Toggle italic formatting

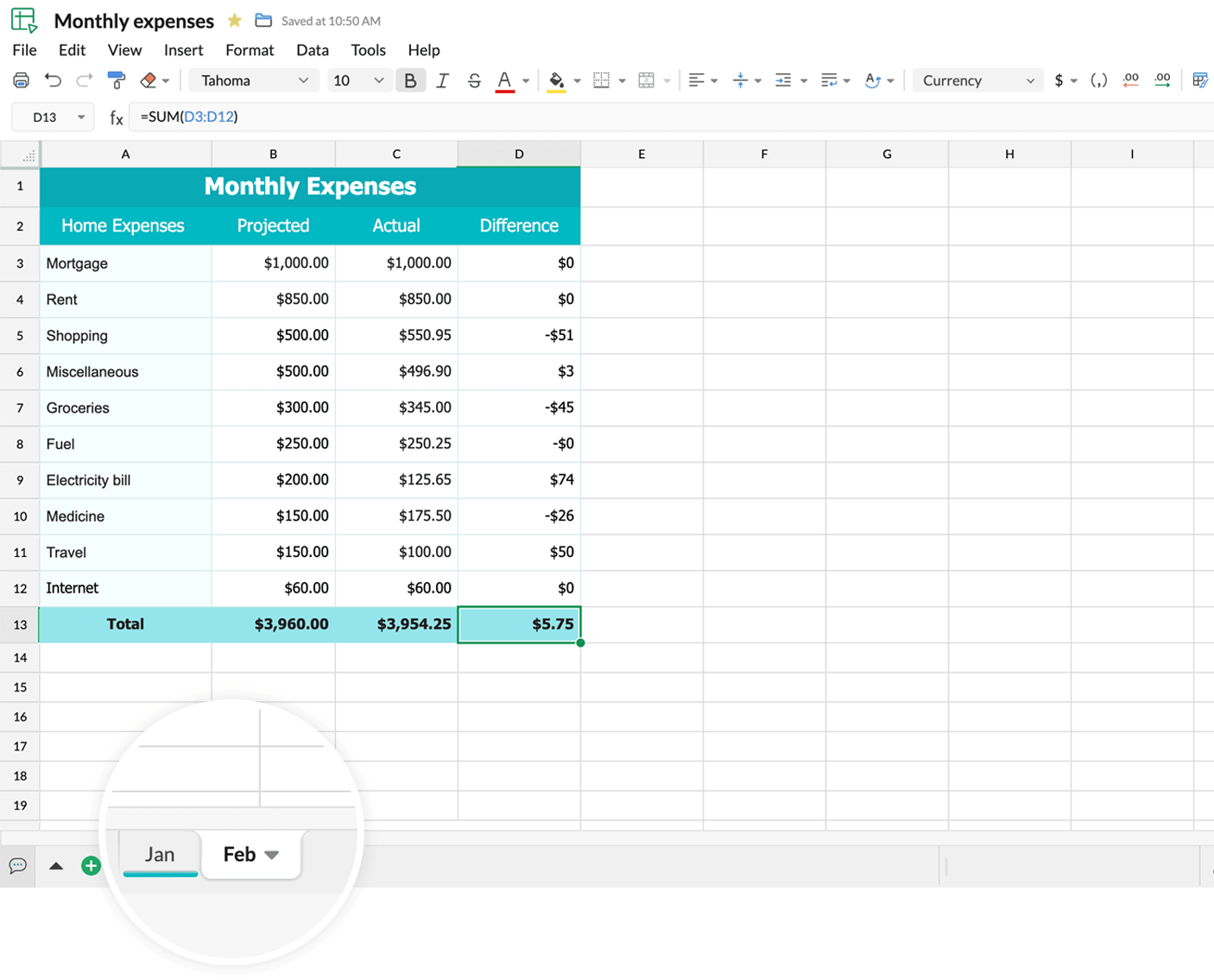tap(442, 79)
